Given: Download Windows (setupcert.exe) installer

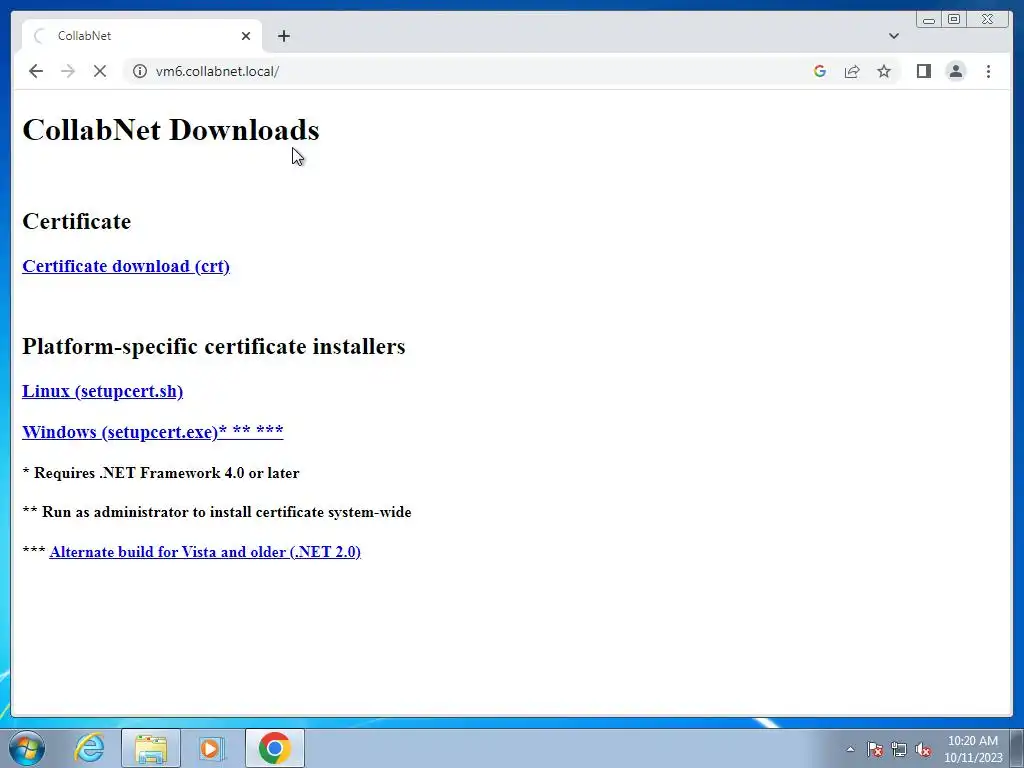Looking at the screenshot, I should (153, 432).
